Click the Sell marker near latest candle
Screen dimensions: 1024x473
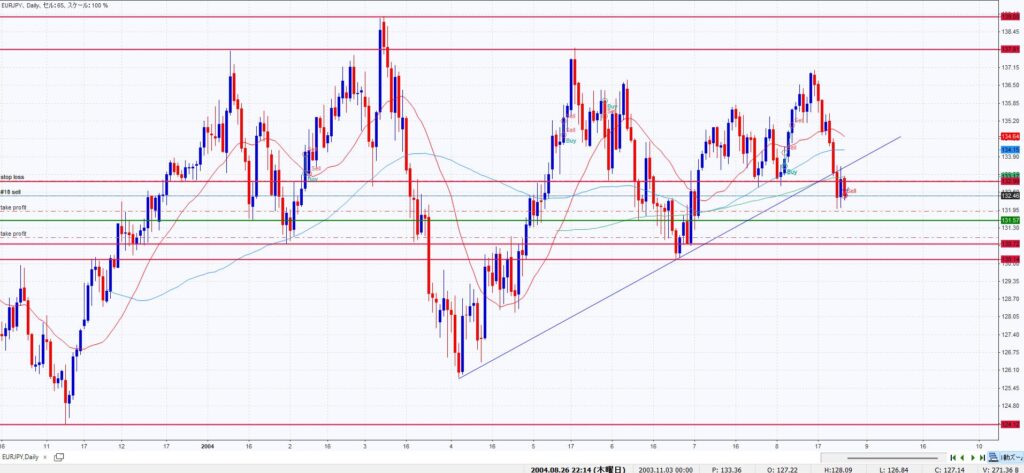tap(851, 190)
